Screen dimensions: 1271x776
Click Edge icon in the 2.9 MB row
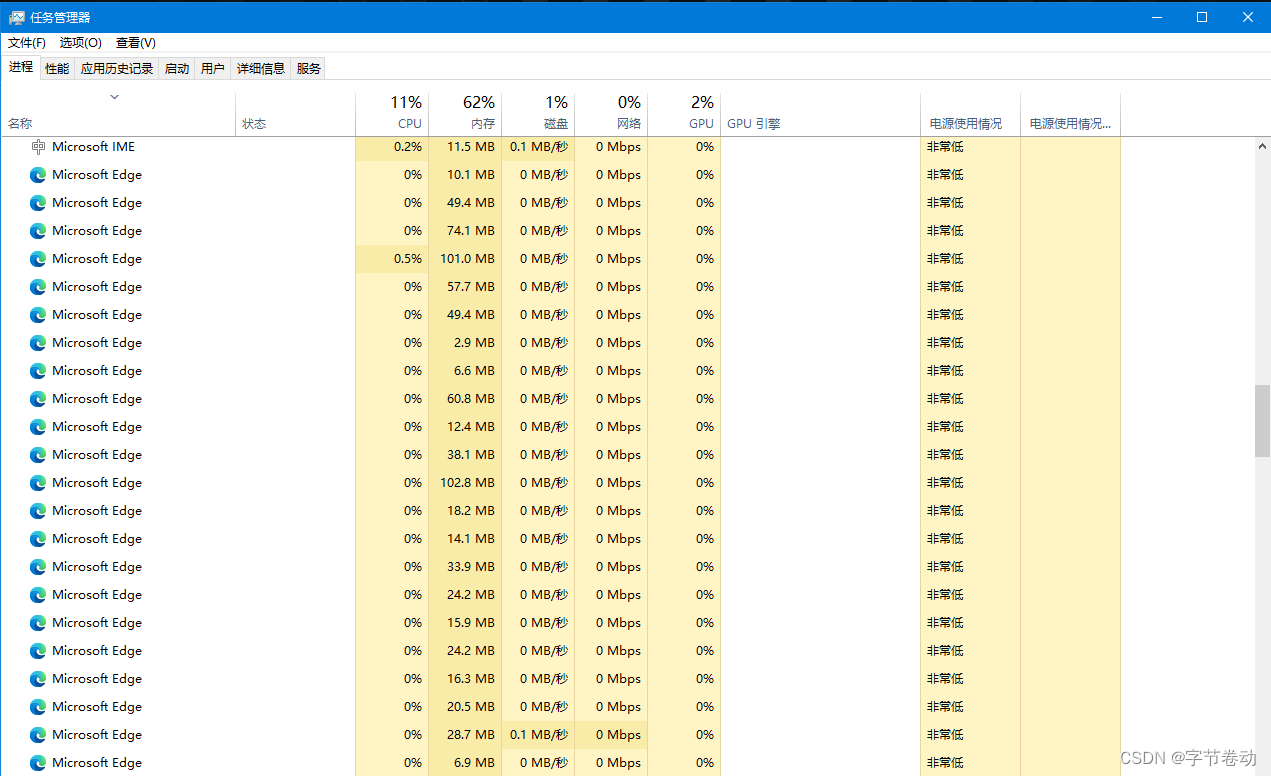[x=38, y=343]
